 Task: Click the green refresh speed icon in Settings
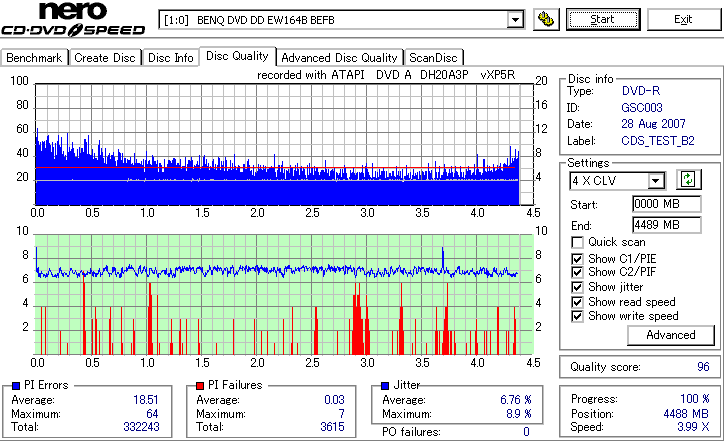point(688,179)
